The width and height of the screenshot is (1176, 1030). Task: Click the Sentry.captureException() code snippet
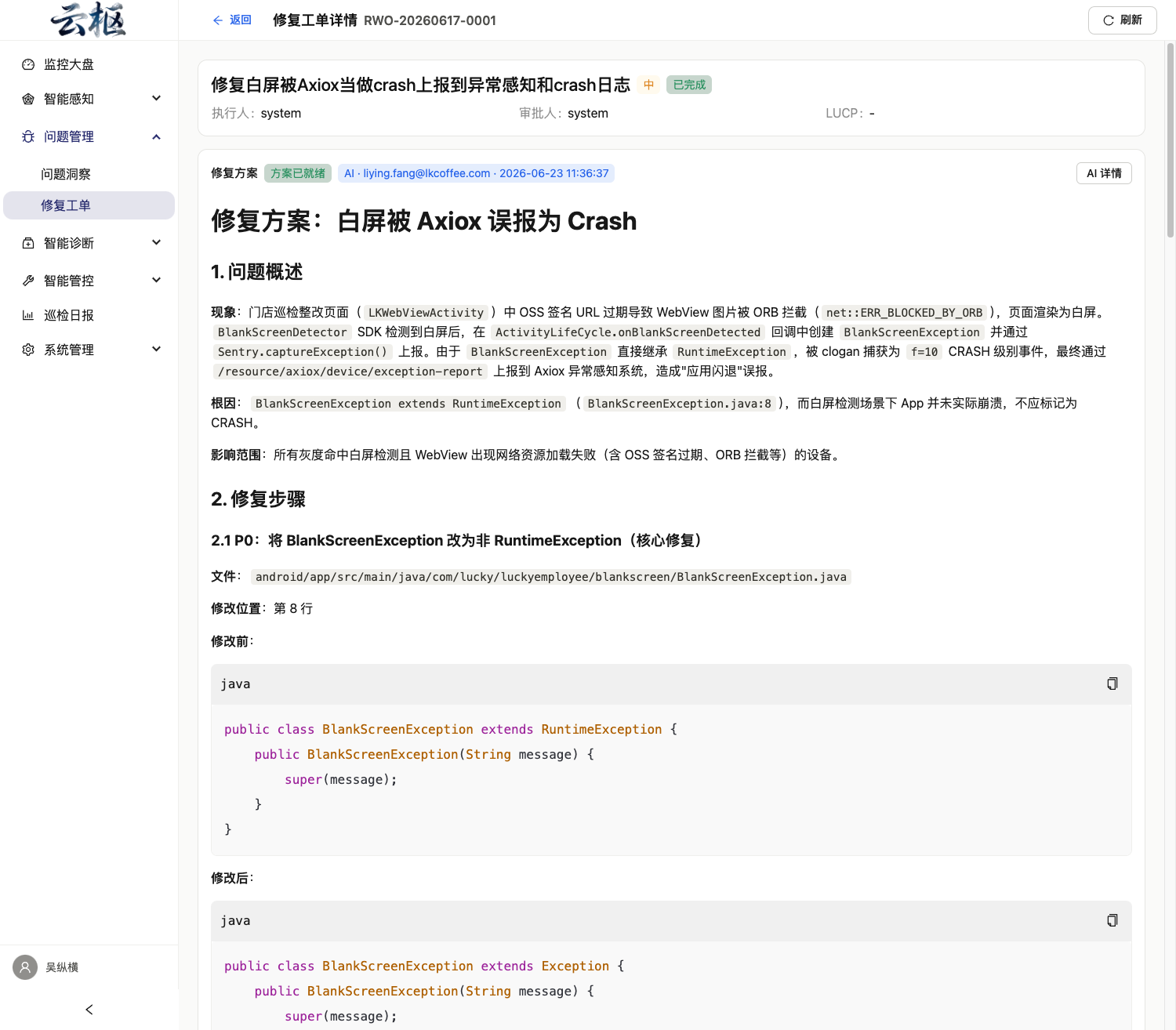pos(303,352)
